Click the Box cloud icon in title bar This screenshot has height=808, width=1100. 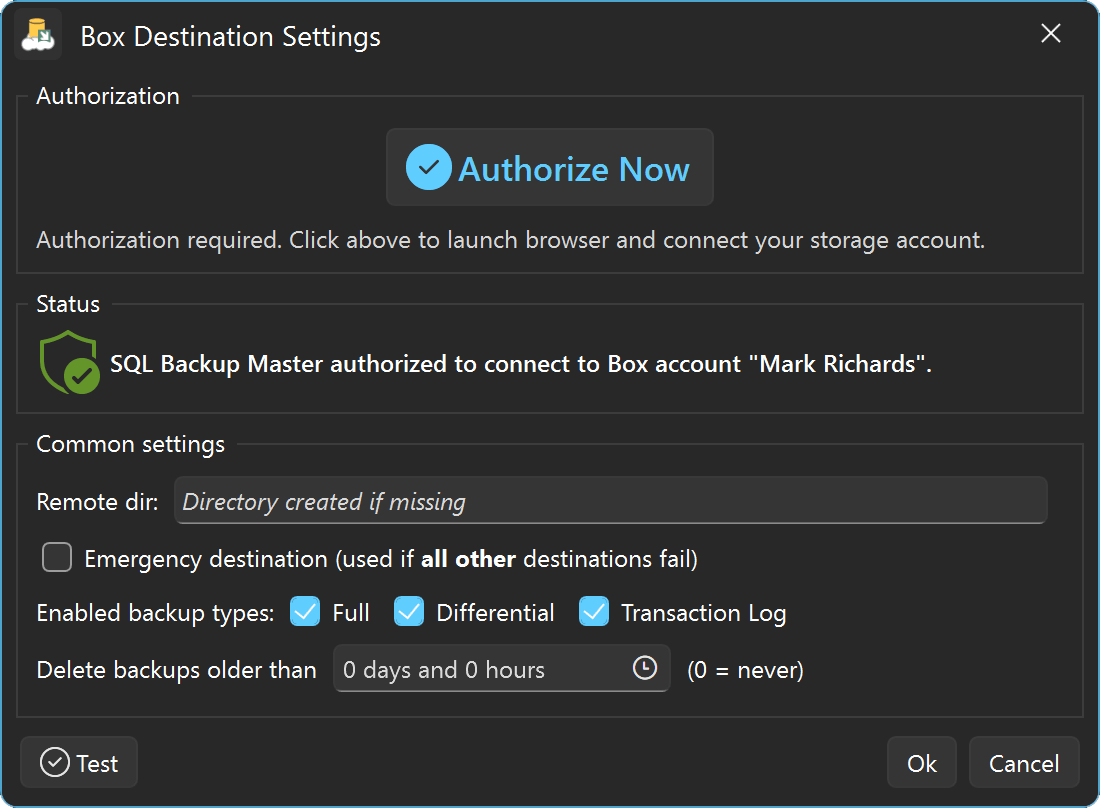36,33
